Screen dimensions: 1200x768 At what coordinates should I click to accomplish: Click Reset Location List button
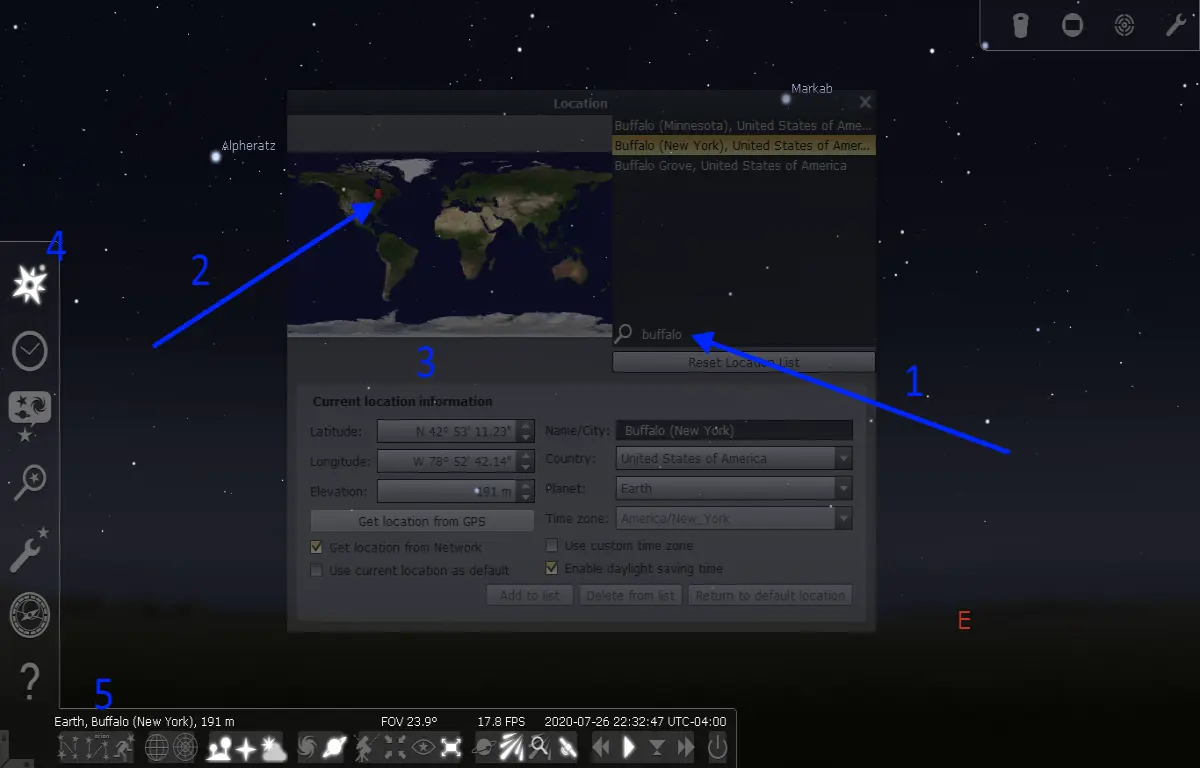pyautogui.click(x=744, y=362)
